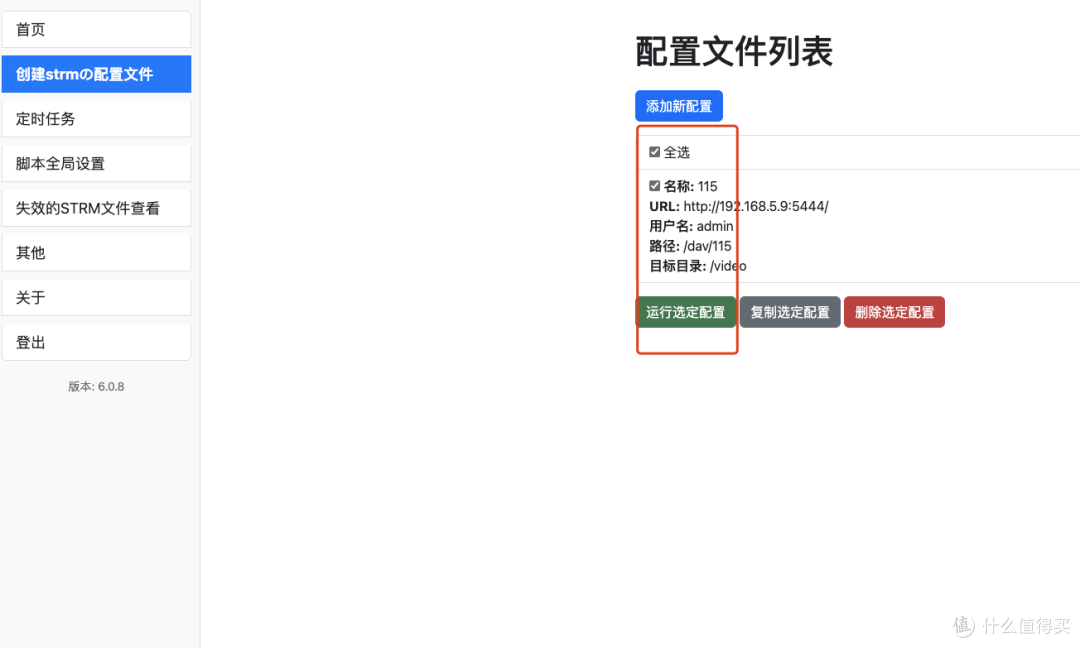Open the 其他 sidebar item
1080x648 pixels.
pyautogui.click(x=96, y=253)
